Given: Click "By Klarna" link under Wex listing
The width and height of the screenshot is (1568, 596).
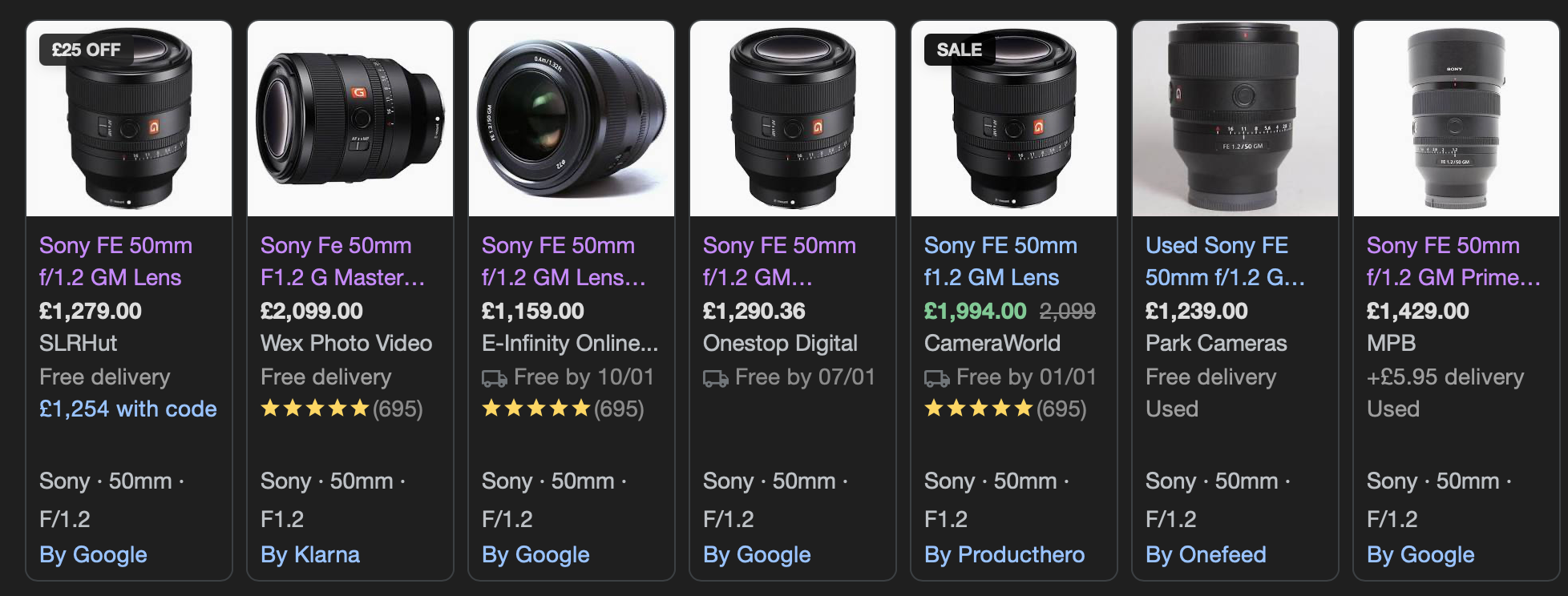Looking at the screenshot, I should [x=310, y=554].
